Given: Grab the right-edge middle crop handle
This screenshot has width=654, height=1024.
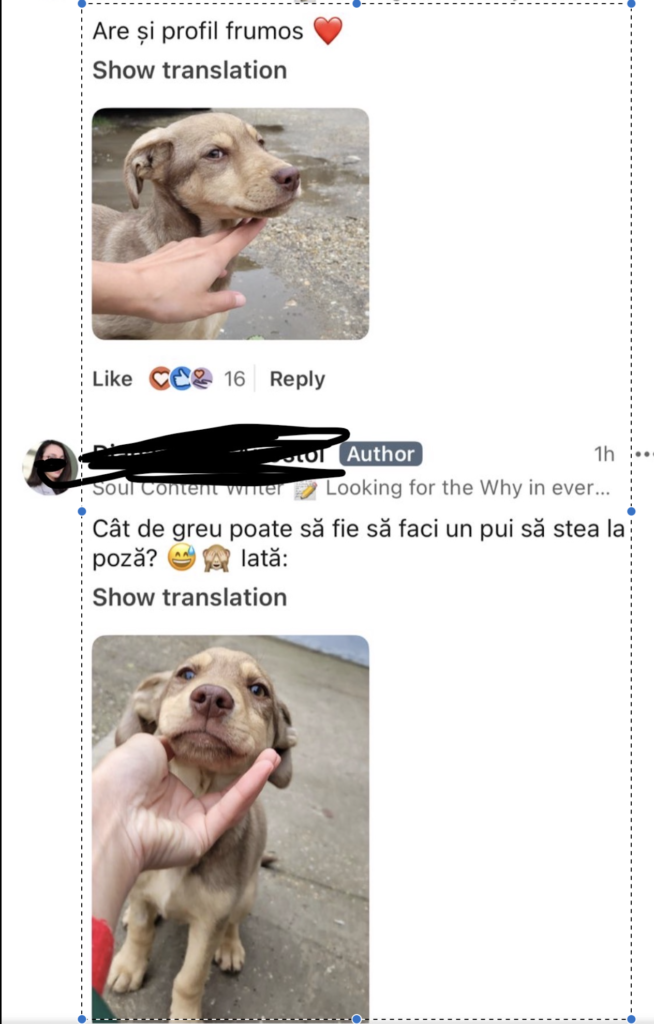Looking at the screenshot, I should 631,511.
